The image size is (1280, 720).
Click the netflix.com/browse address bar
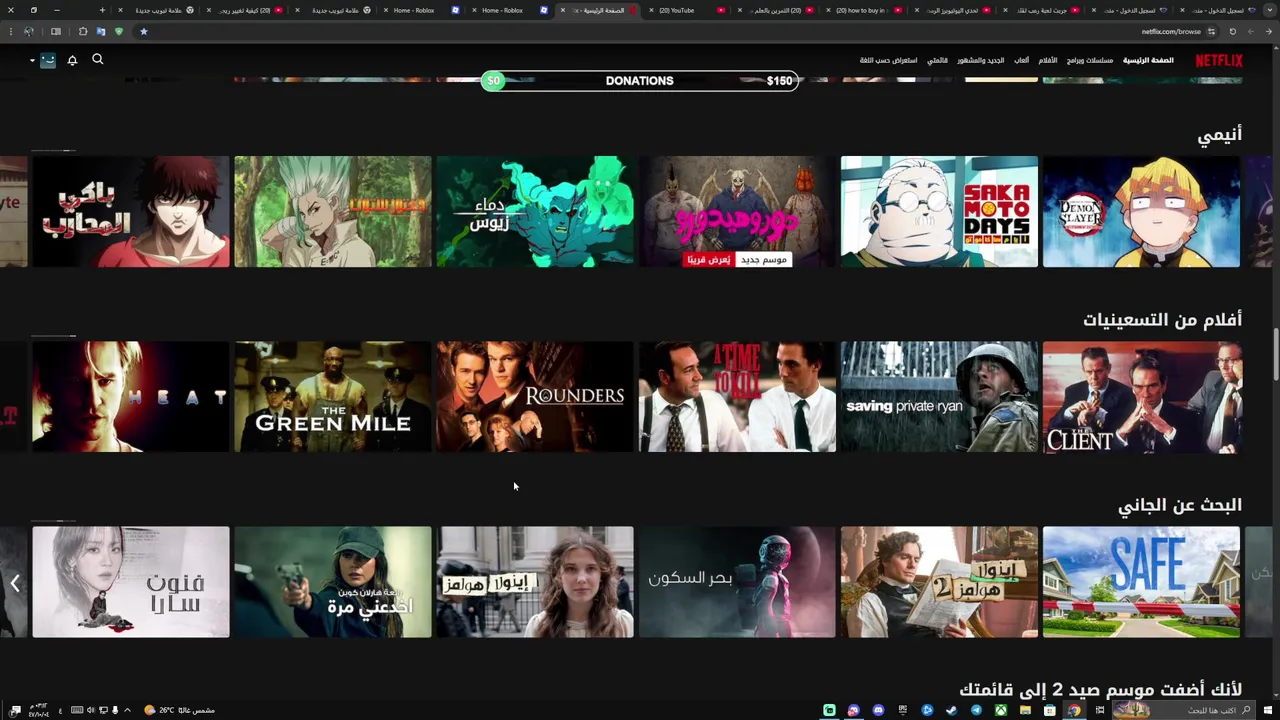click(x=1171, y=31)
